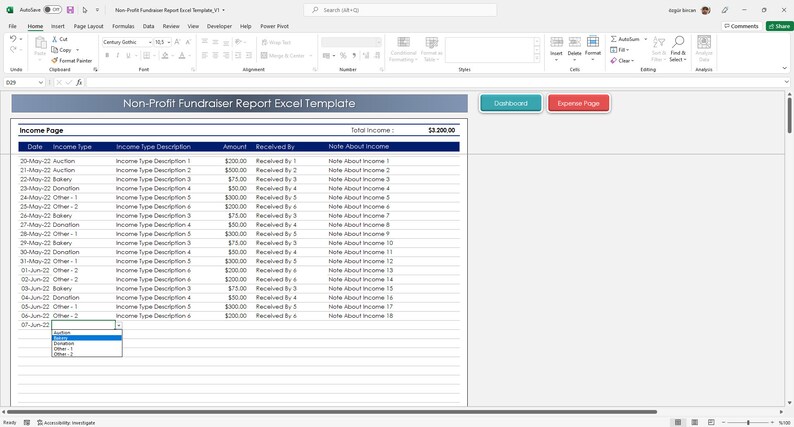The image size is (794, 427).
Task: Toggle Wrap Text
Action: (x=276, y=43)
